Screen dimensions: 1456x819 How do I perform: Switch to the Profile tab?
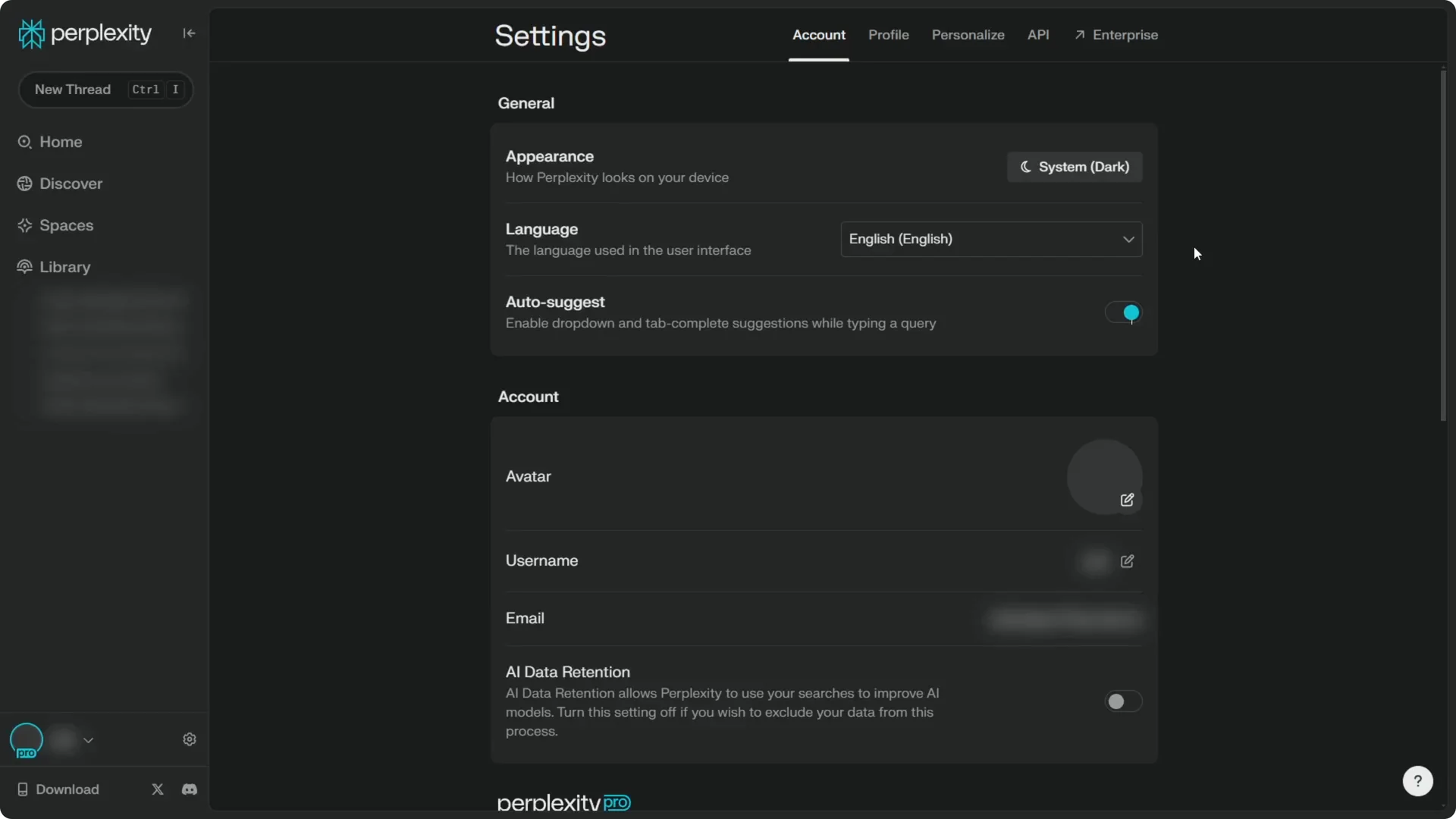click(888, 35)
